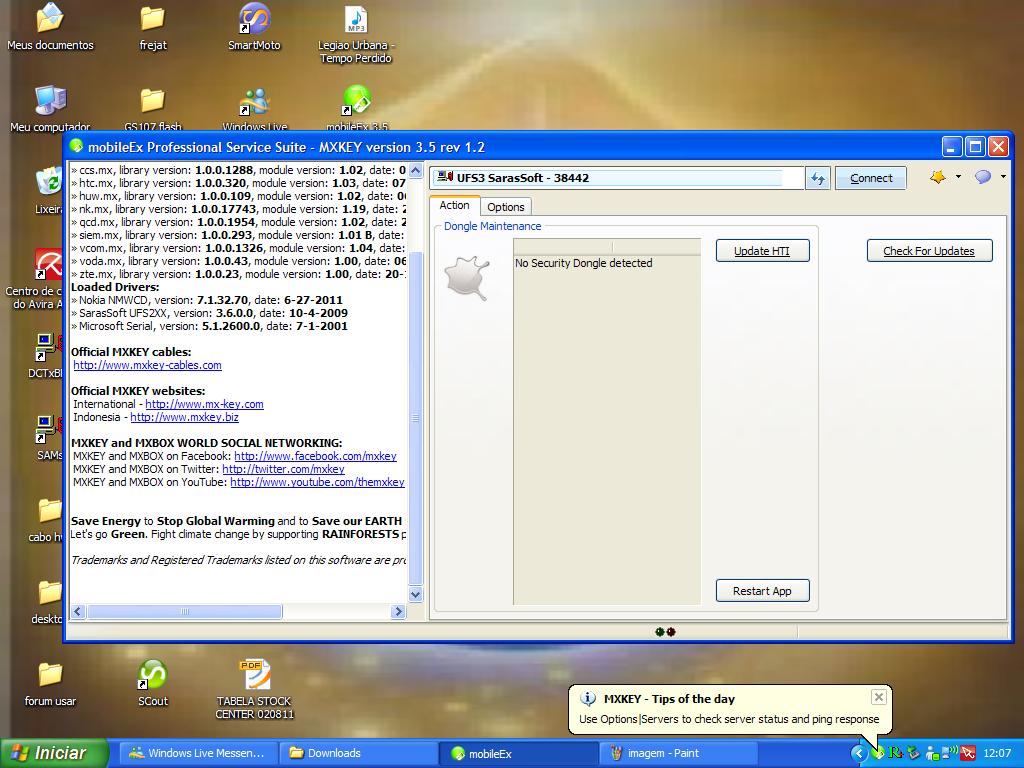Click the yellow star icon in toolbar
The image size is (1024, 768).
click(937, 177)
